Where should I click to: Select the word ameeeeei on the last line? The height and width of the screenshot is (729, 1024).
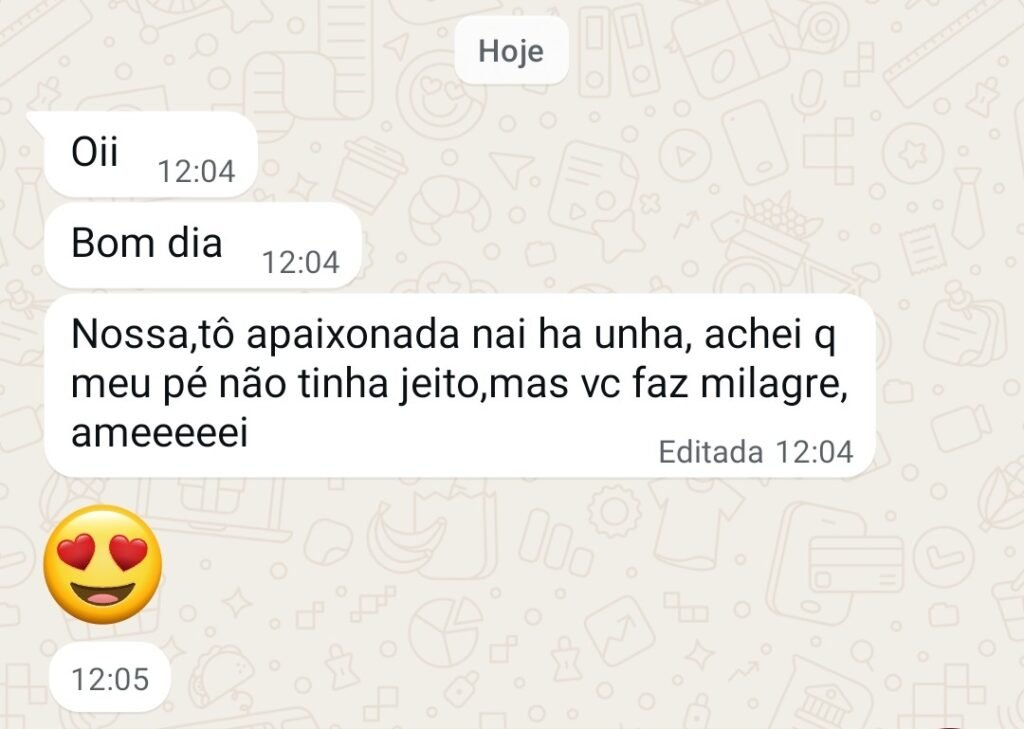[x=159, y=433]
